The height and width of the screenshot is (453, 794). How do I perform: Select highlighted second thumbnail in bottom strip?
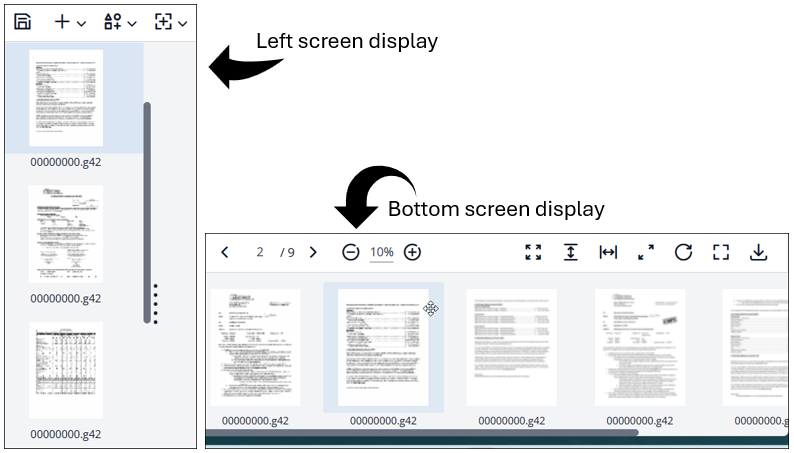[383, 347]
